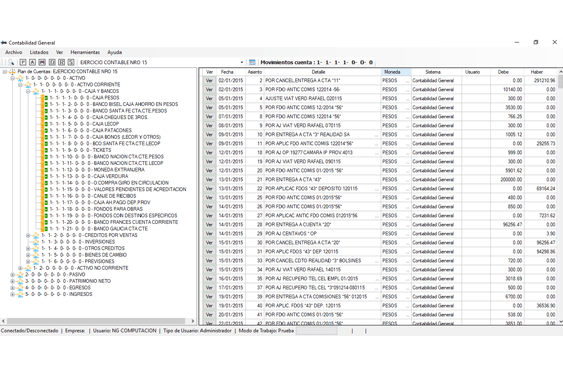Click Ver button for asiento 21
Screen dimensions: 563x375
point(209,179)
